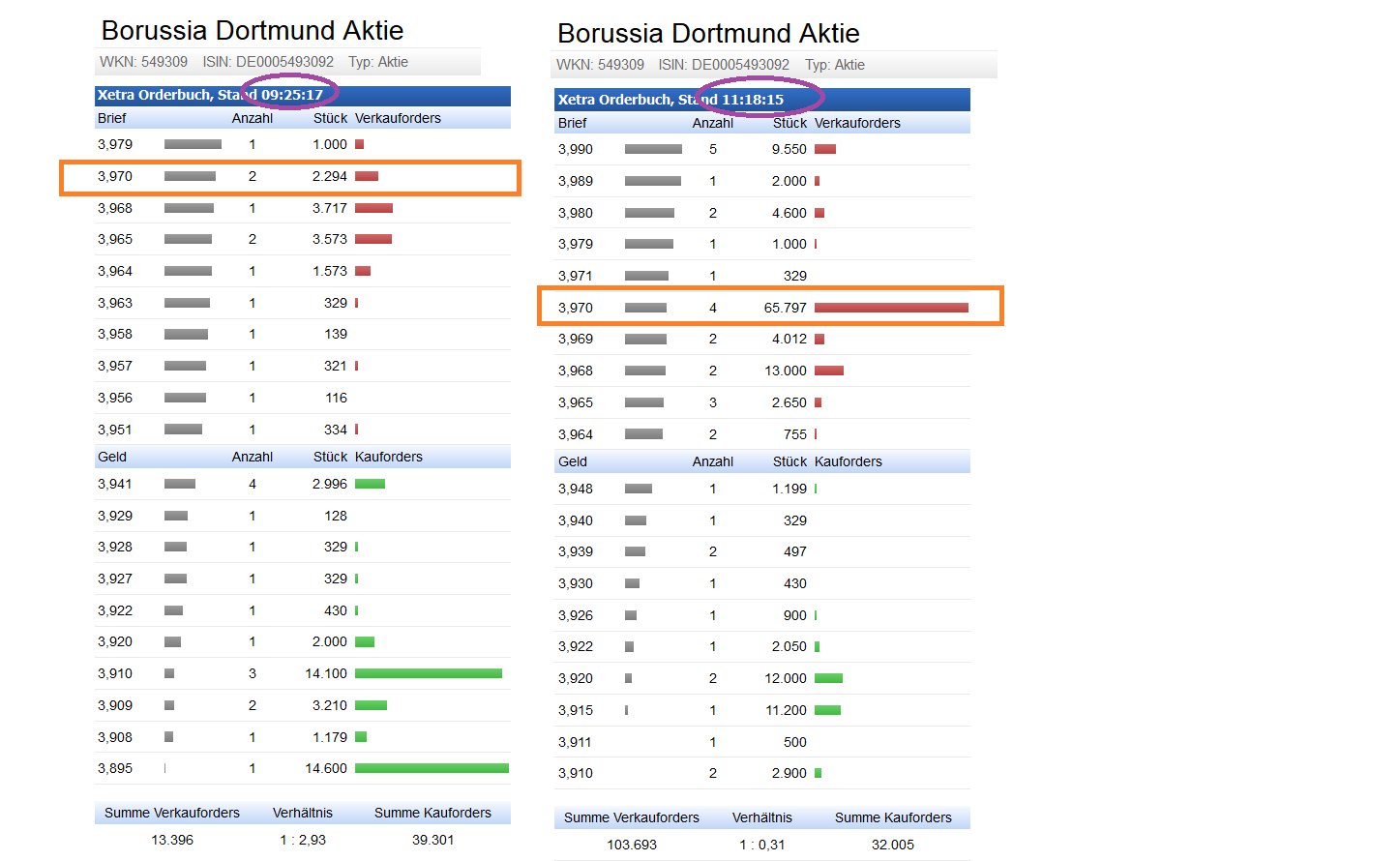Screen dimensions: 1400x861
Task: Click the ratio 1 : 0,31
Action: point(762,845)
